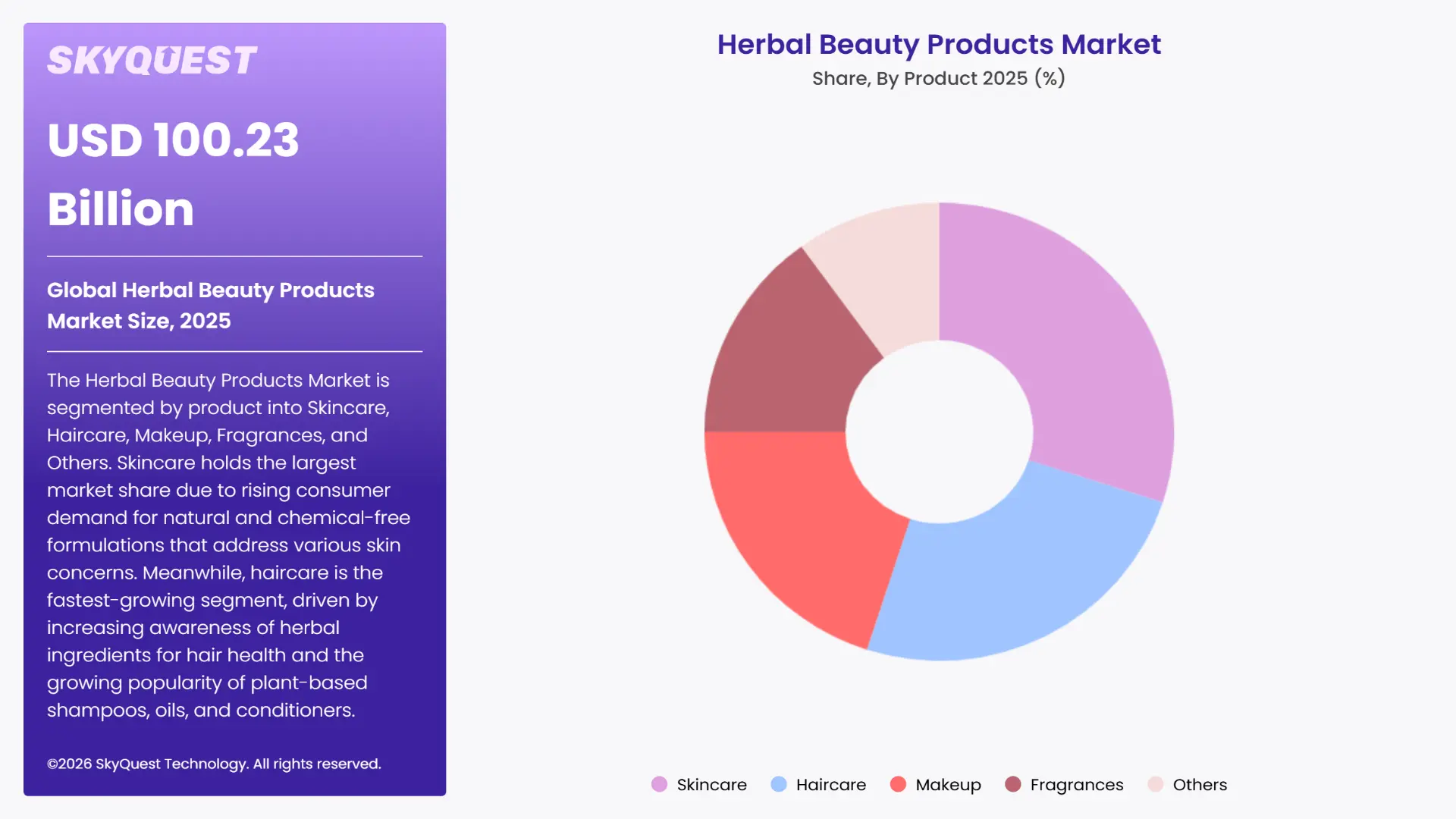Image resolution: width=1456 pixels, height=819 pixels.
Task: Toggle the Others legend entry
Action: click(1188, 784)
